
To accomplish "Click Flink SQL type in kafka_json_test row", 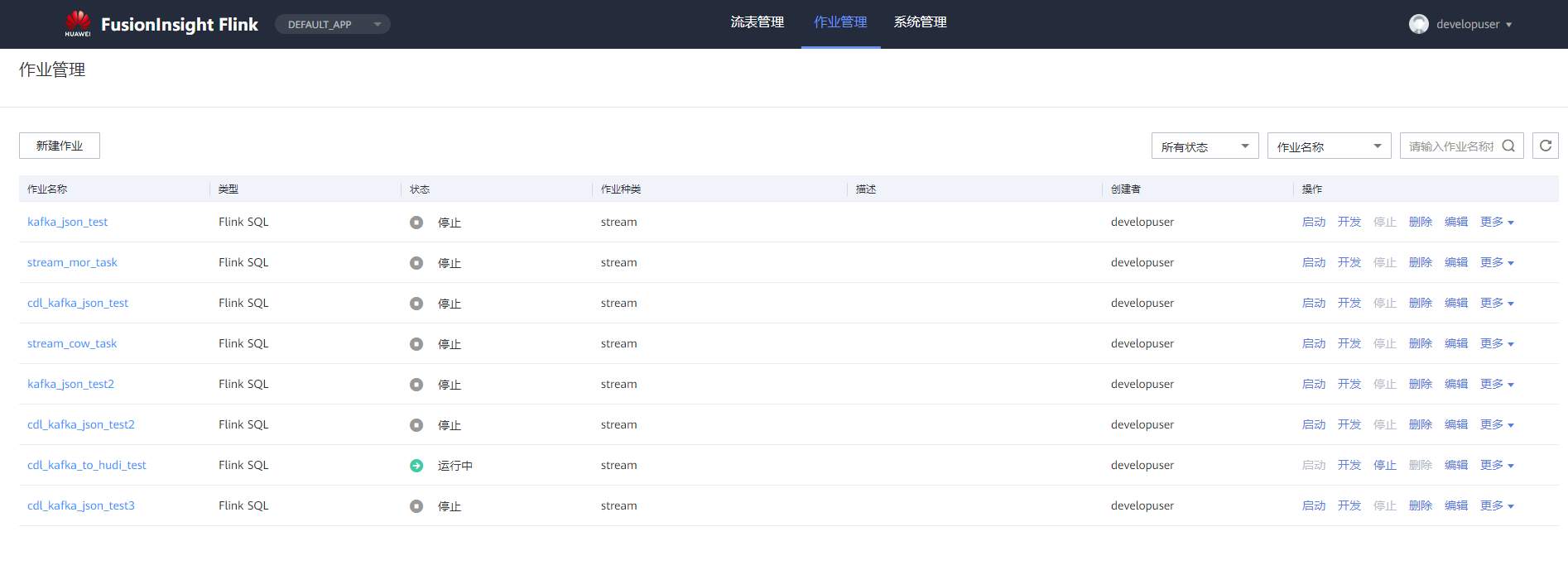I will tap(243, 222).
